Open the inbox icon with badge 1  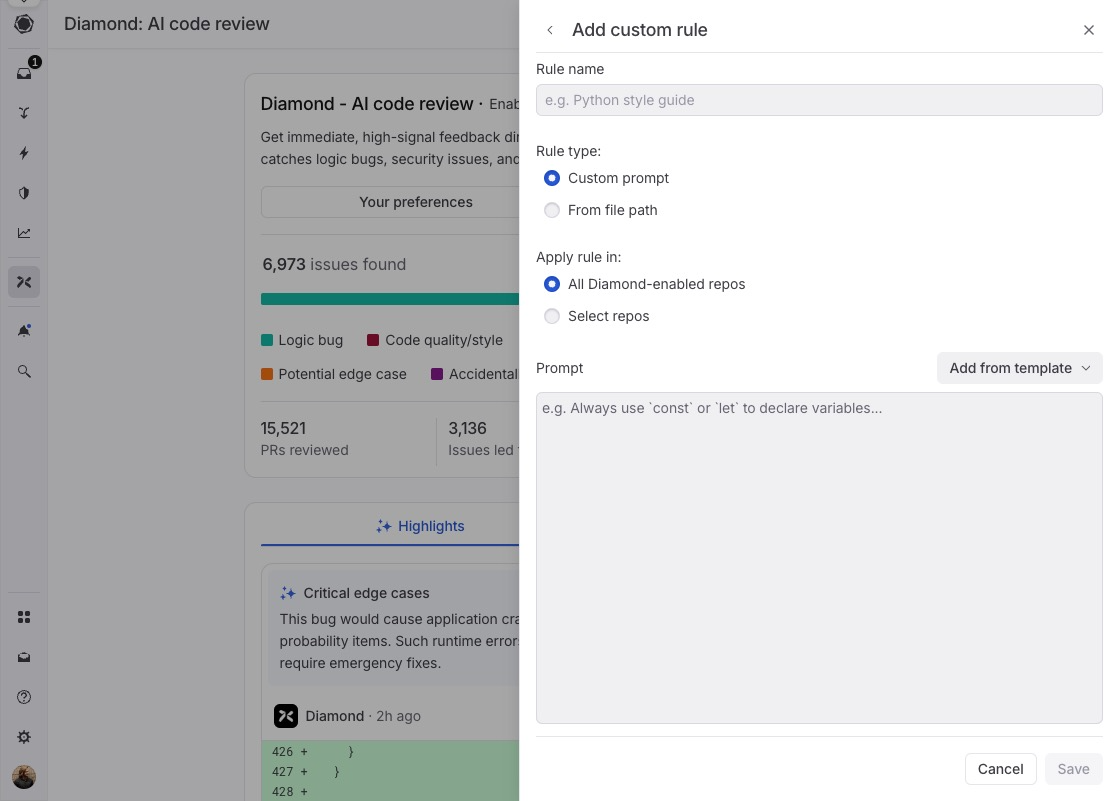click(24, 73)
